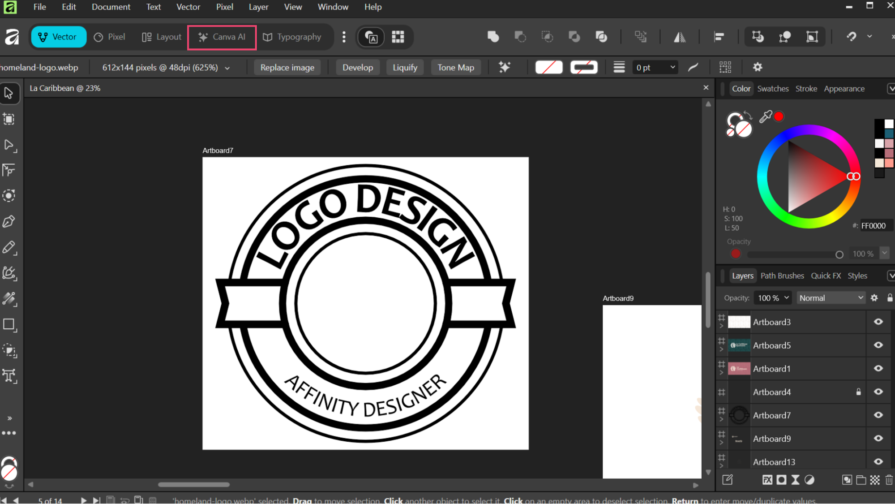Click the context toolbar settings gear

coord(757,67)
